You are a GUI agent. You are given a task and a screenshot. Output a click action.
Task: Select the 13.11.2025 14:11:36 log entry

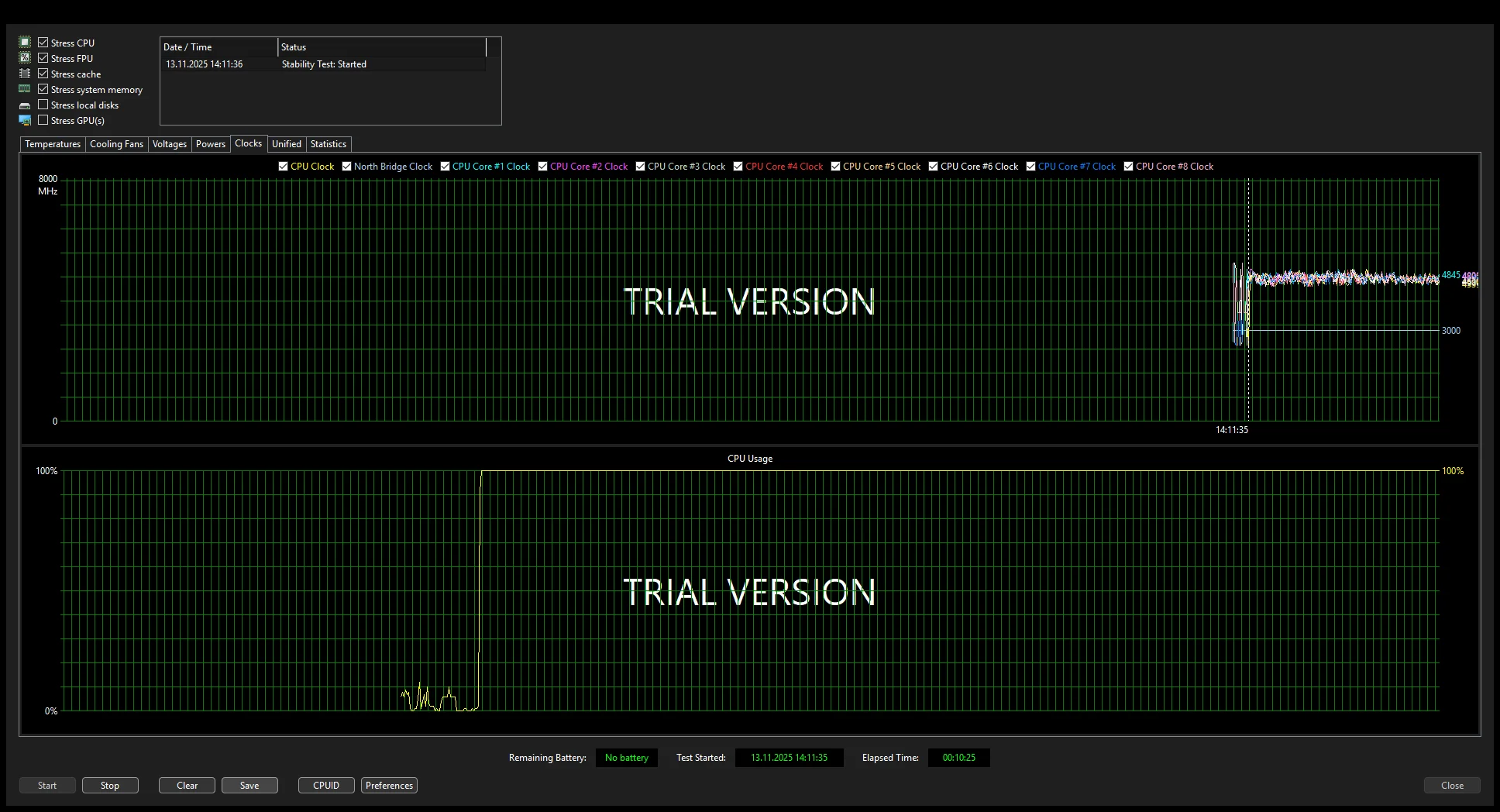pyautogui.click(x=323, y=64)
